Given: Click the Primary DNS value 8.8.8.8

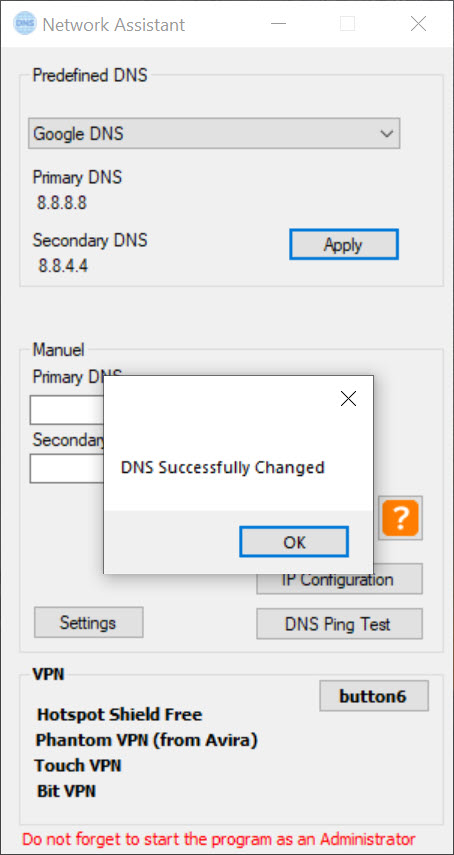Looking at the screenshot, I should click(x=62, y=203).
